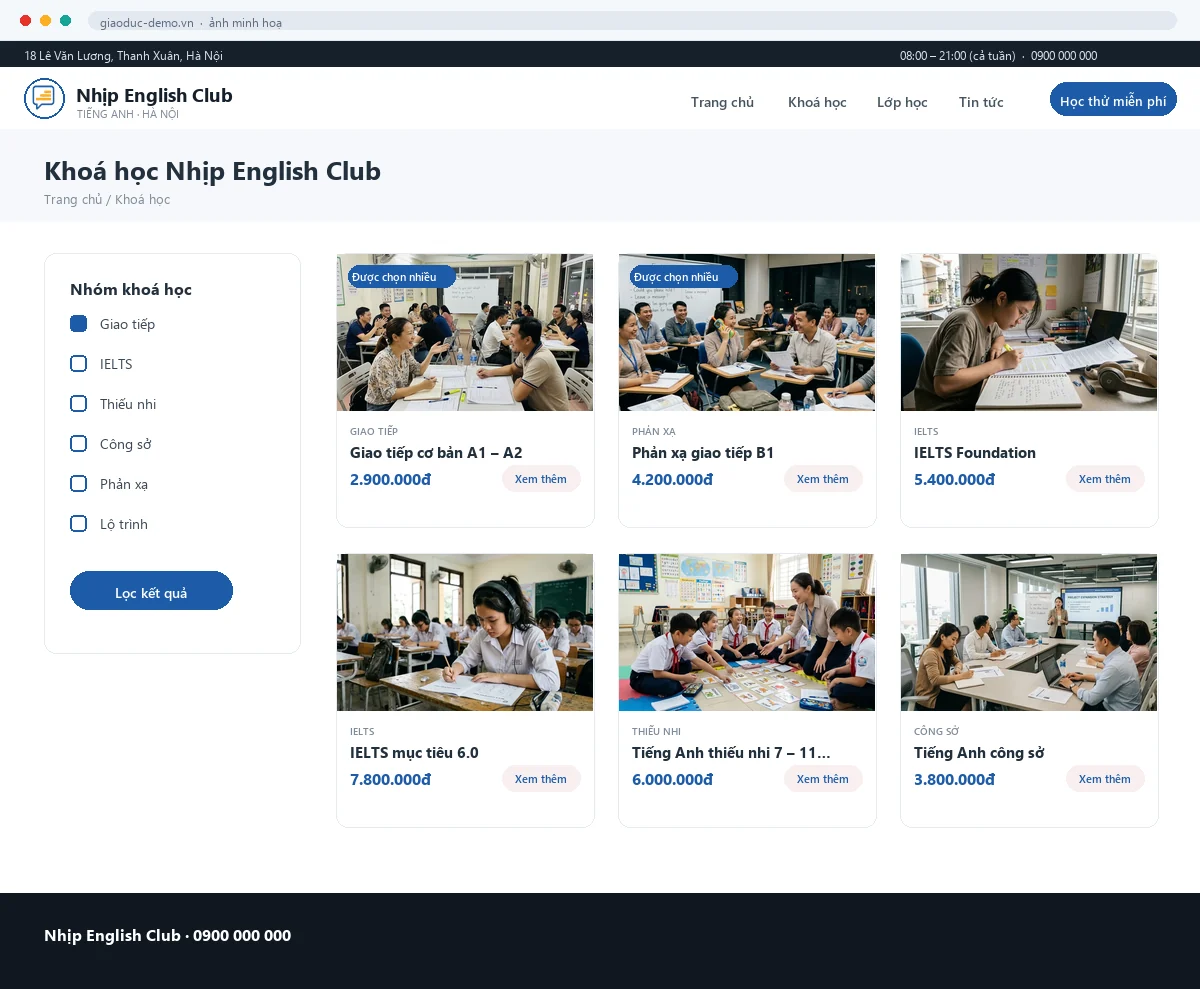Screen dimensions: 1200x989
Task: Tick the Công sở checkbox
Action: click(79, 444)
